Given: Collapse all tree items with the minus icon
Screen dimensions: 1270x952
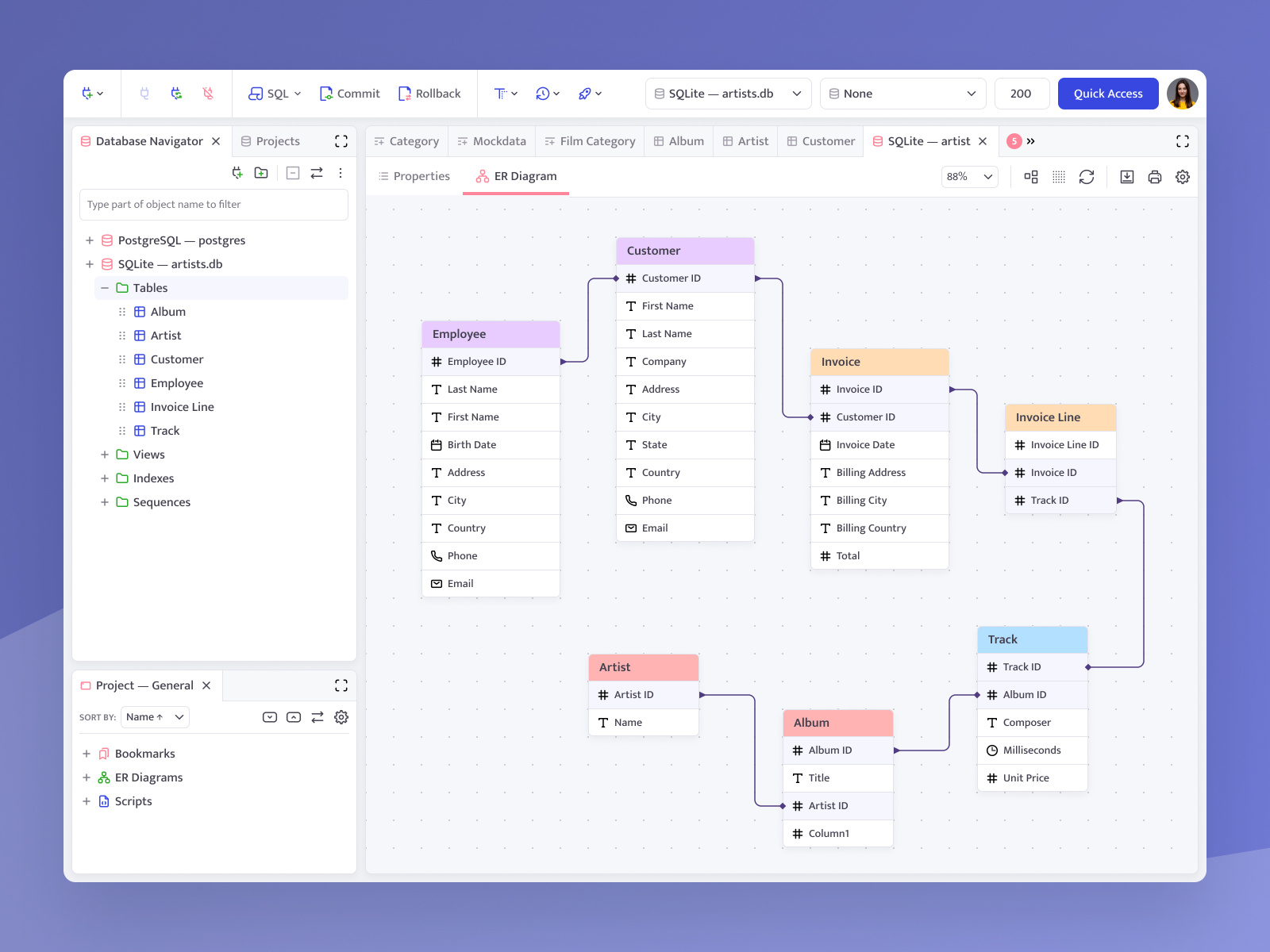Looking at the screenshot, I should coord(292,172).
